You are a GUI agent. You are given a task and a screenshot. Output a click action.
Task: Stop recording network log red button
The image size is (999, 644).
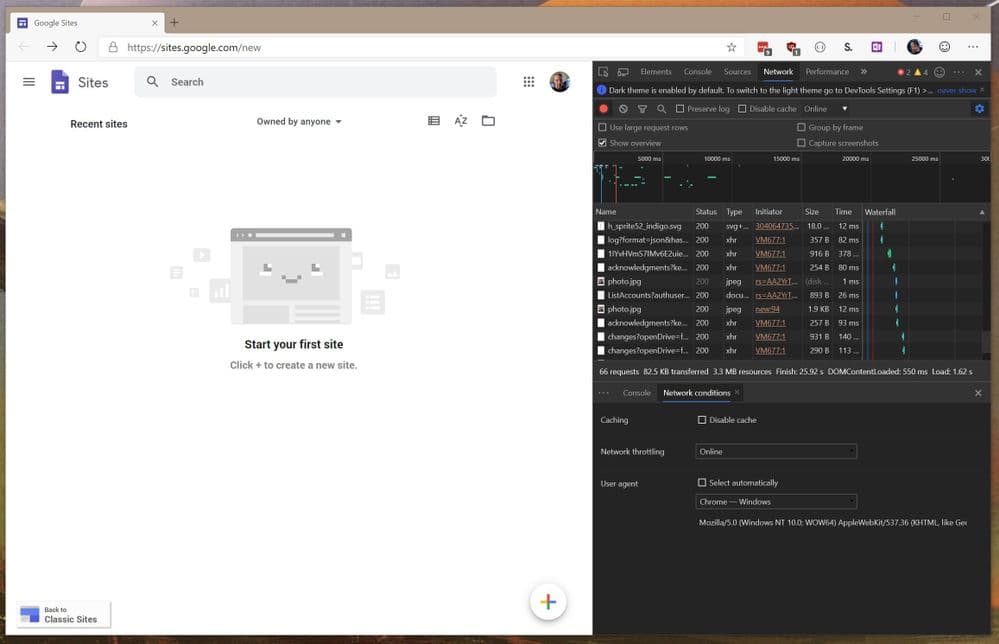(603, 109)
